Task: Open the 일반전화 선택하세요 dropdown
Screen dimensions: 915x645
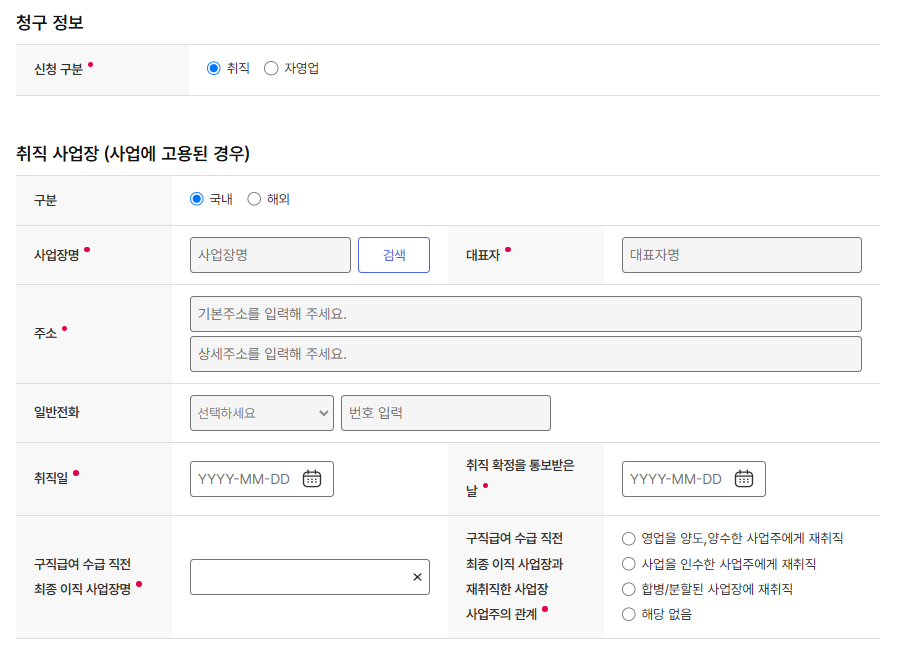Action: click(262, 413)
